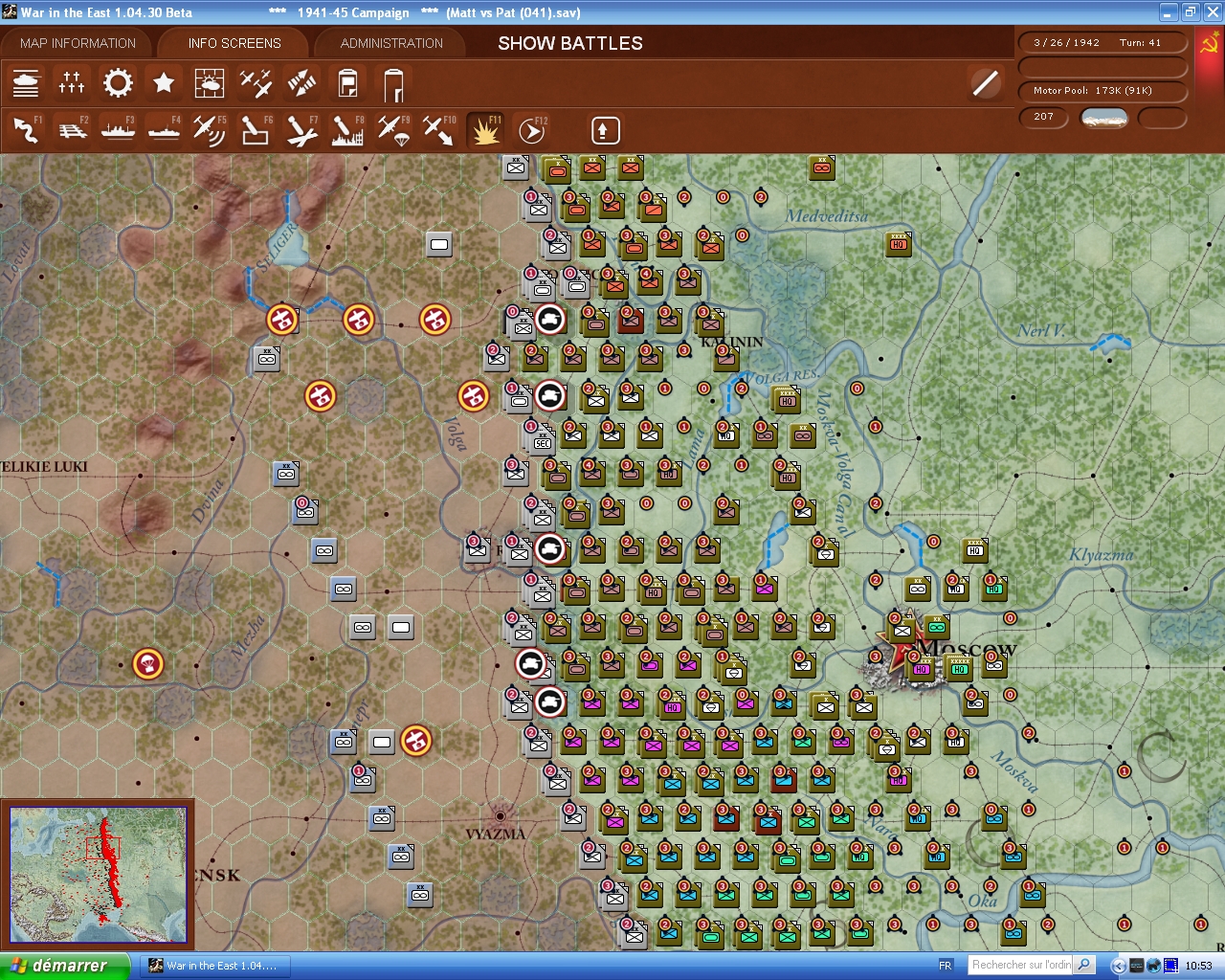The height and width of the screenshot is (980, 1225).
Task: Click F12 end turn arrow icon
Action: click(x=531, y=130)
